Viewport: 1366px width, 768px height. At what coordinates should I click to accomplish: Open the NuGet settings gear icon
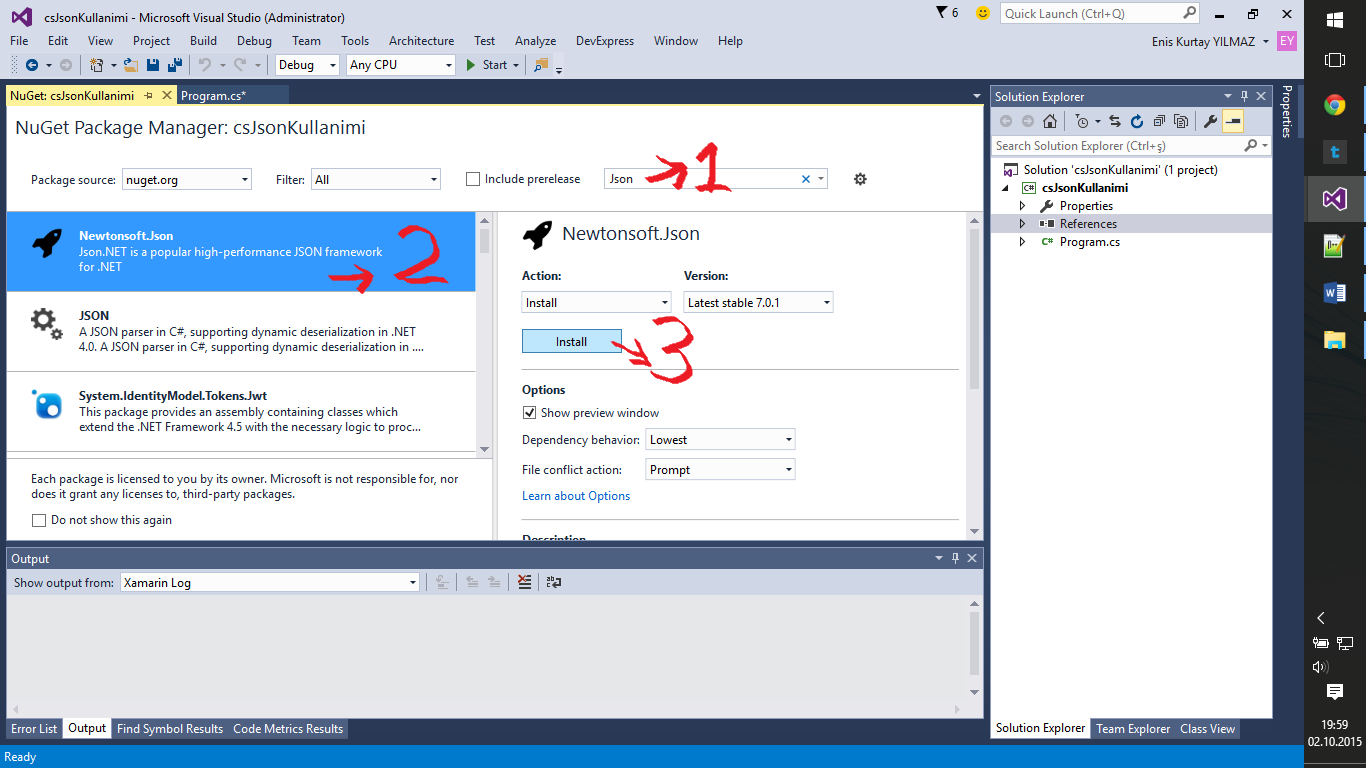pos(860,179)
